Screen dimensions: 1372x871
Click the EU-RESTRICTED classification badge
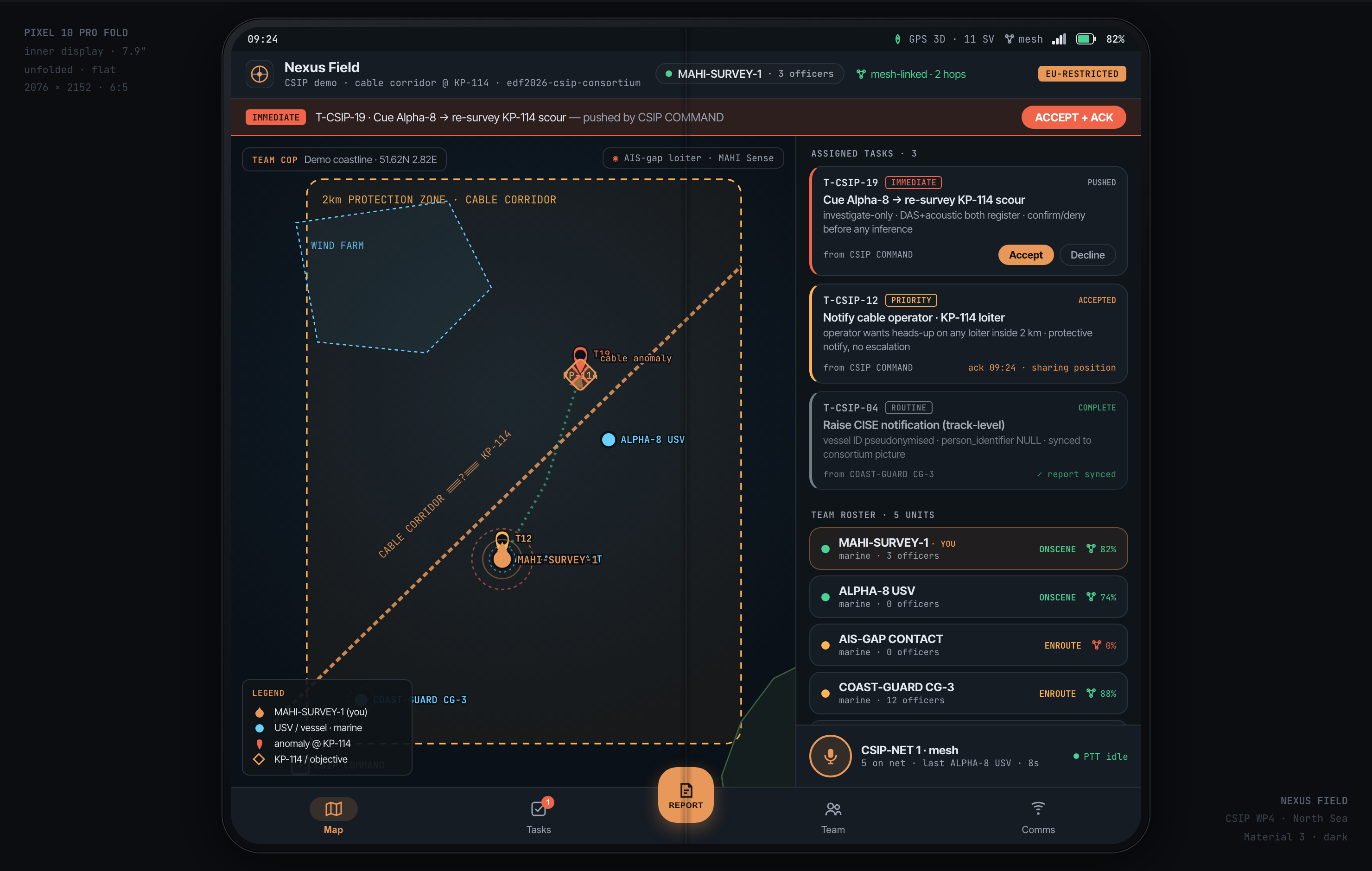pyautogui.click(x=1081, y=74)
